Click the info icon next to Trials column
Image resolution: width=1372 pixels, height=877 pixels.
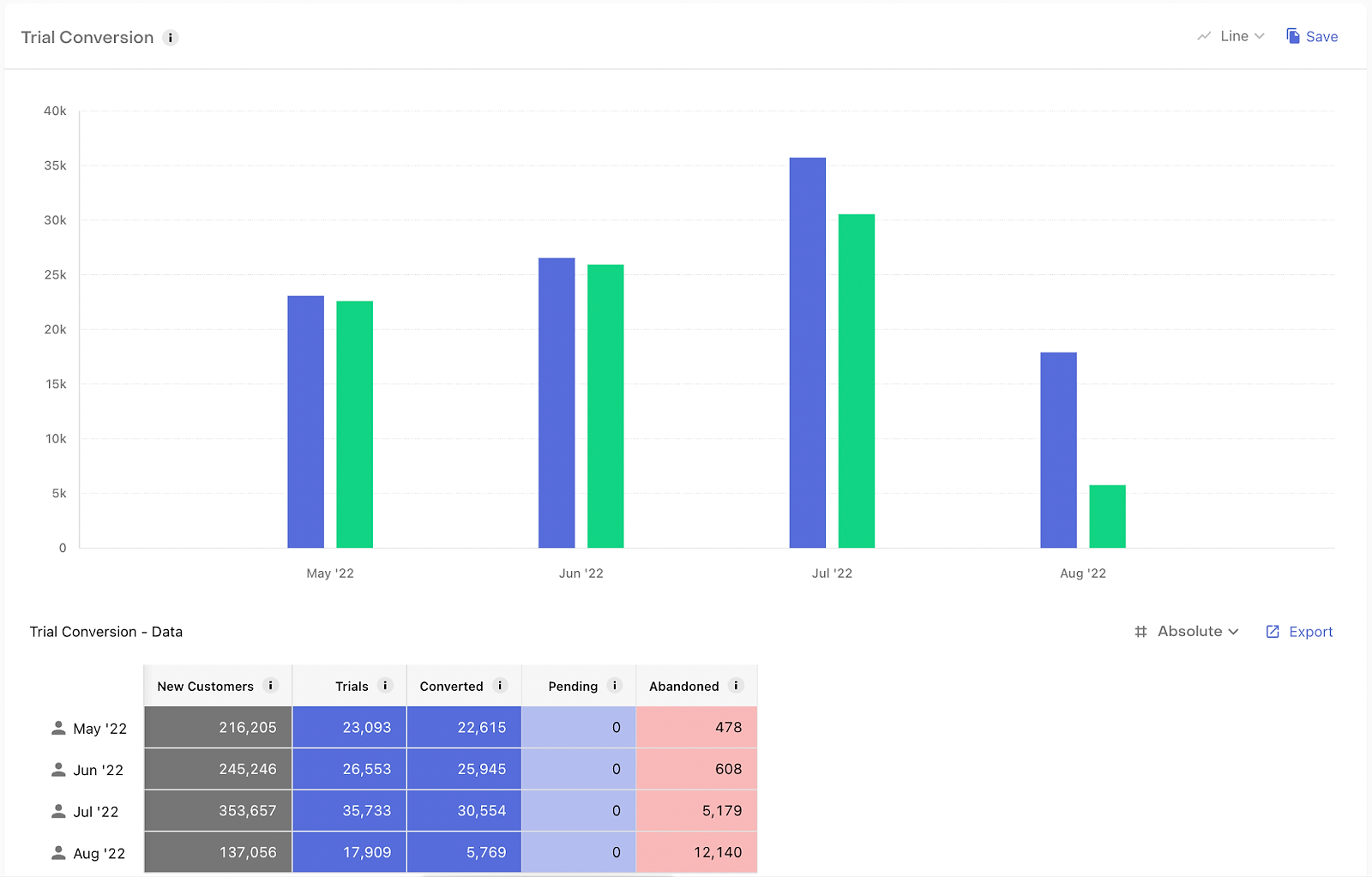pyautogui.click(x=385, y=686)
